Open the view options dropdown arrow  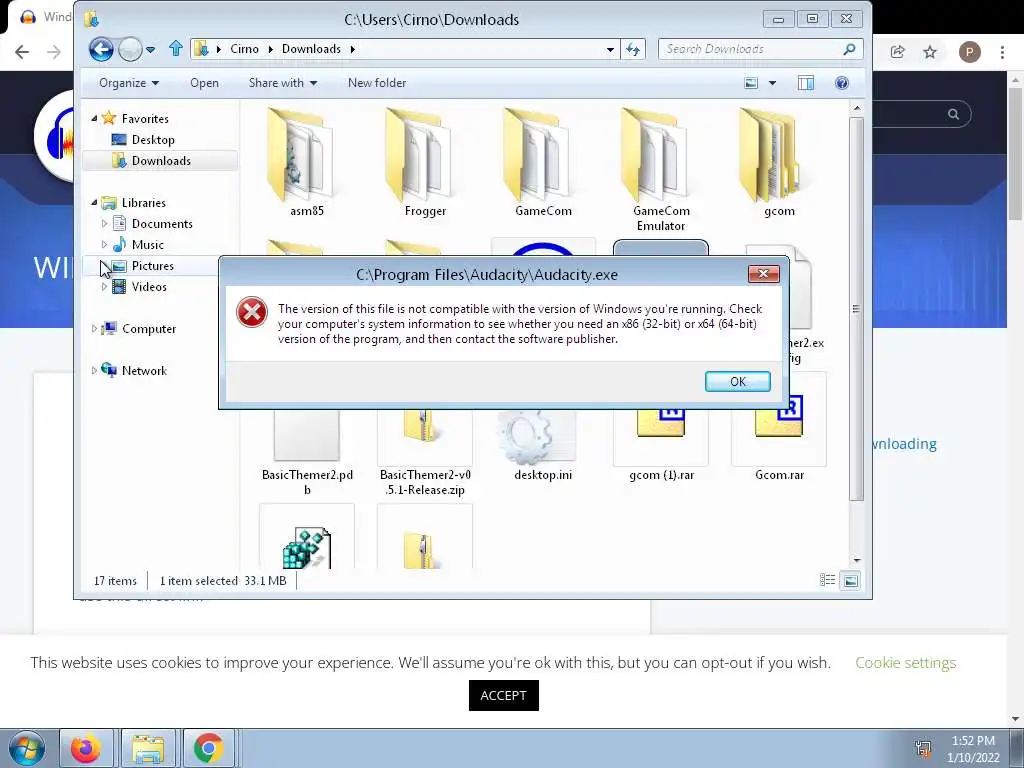click(x=773, y=83)
